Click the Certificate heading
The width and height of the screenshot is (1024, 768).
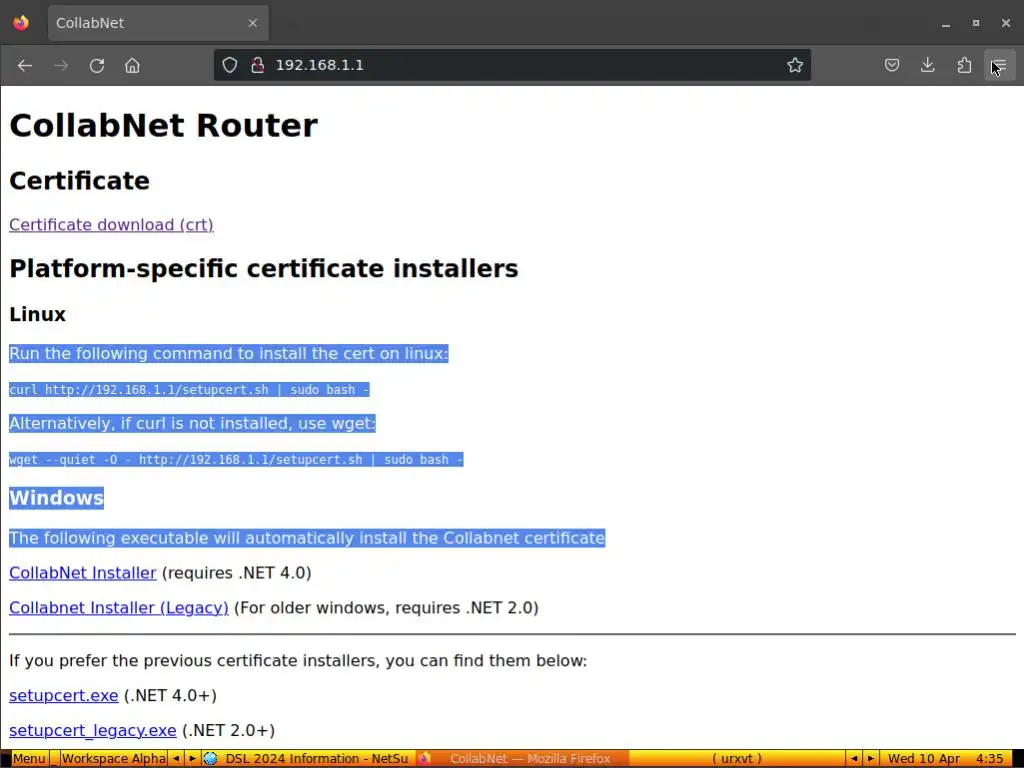click(x=80, y=181)
